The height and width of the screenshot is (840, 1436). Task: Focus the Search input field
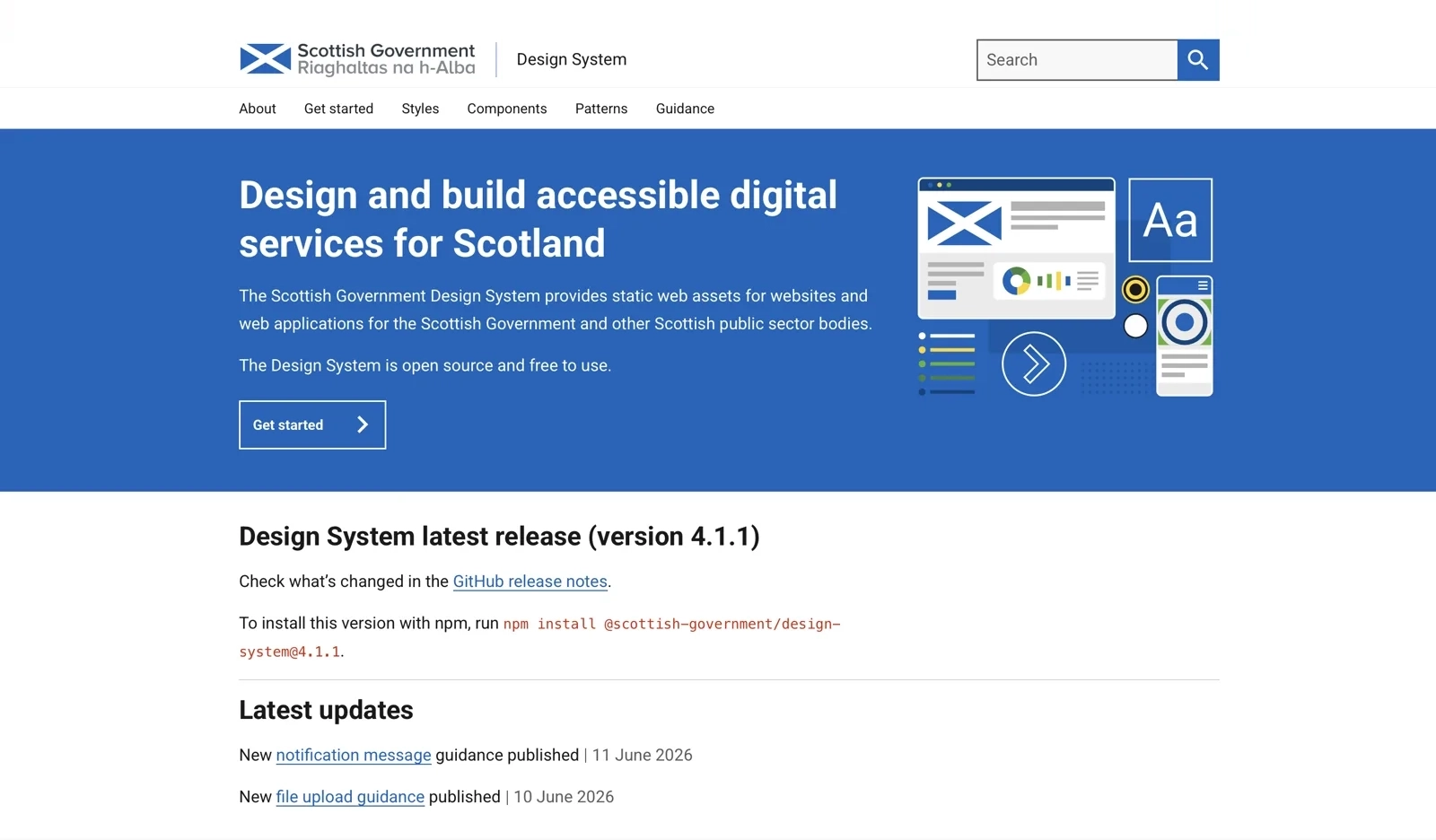(x=1077, y=60)
